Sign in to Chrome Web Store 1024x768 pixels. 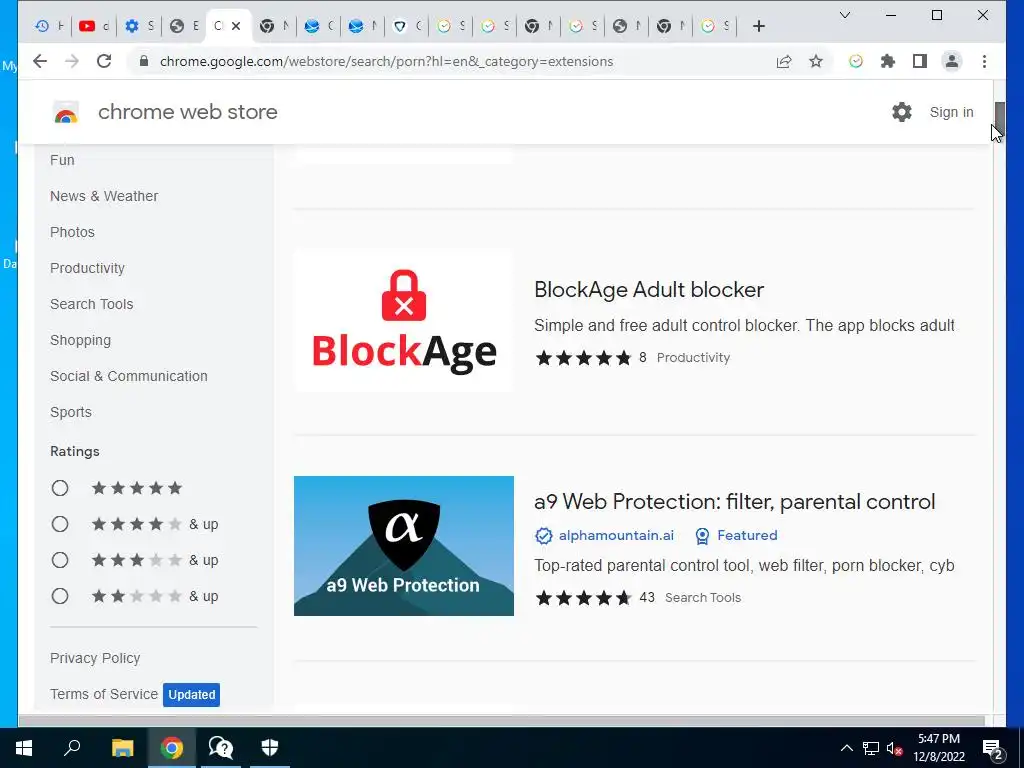point(951,112)
